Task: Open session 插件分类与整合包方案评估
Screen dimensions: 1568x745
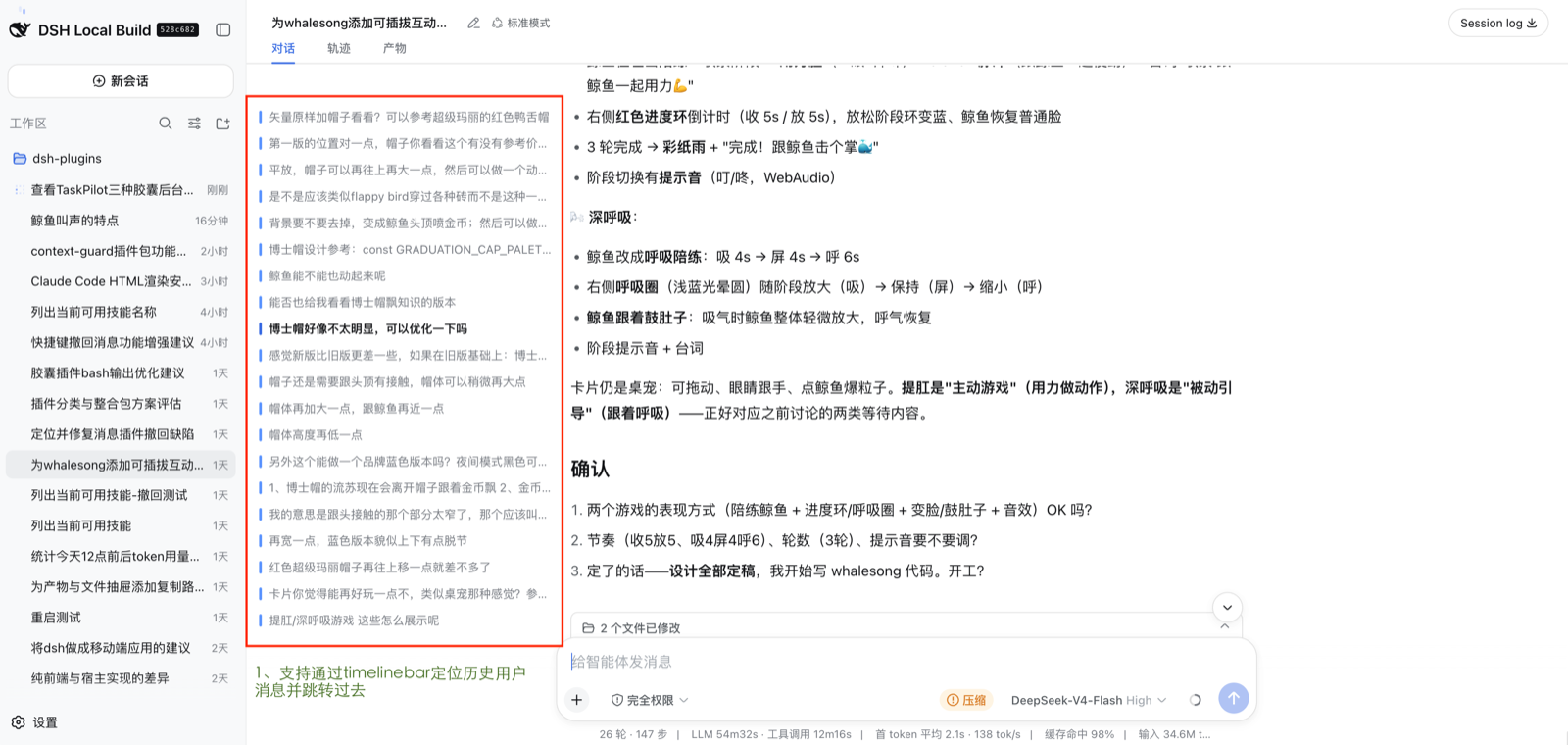Action: point(121,404)
